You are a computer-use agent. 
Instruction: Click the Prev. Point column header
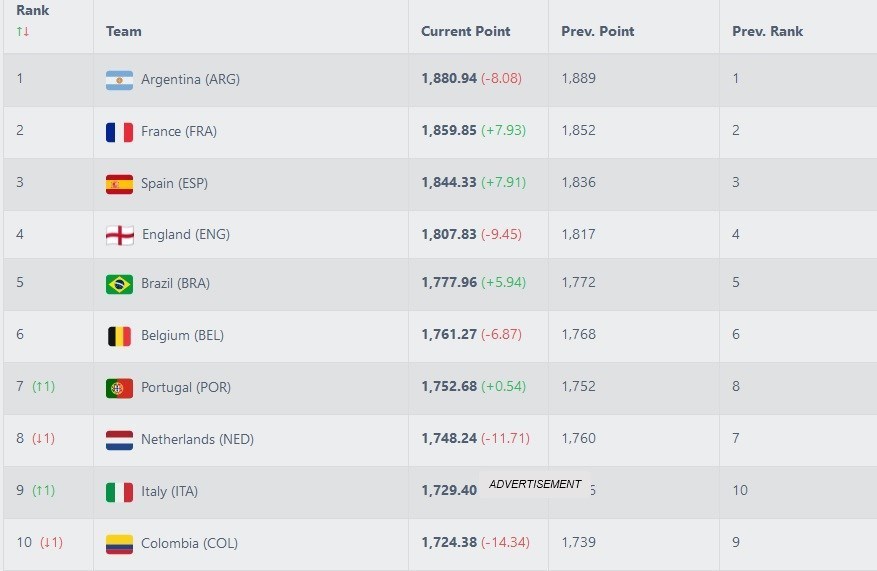598,31
